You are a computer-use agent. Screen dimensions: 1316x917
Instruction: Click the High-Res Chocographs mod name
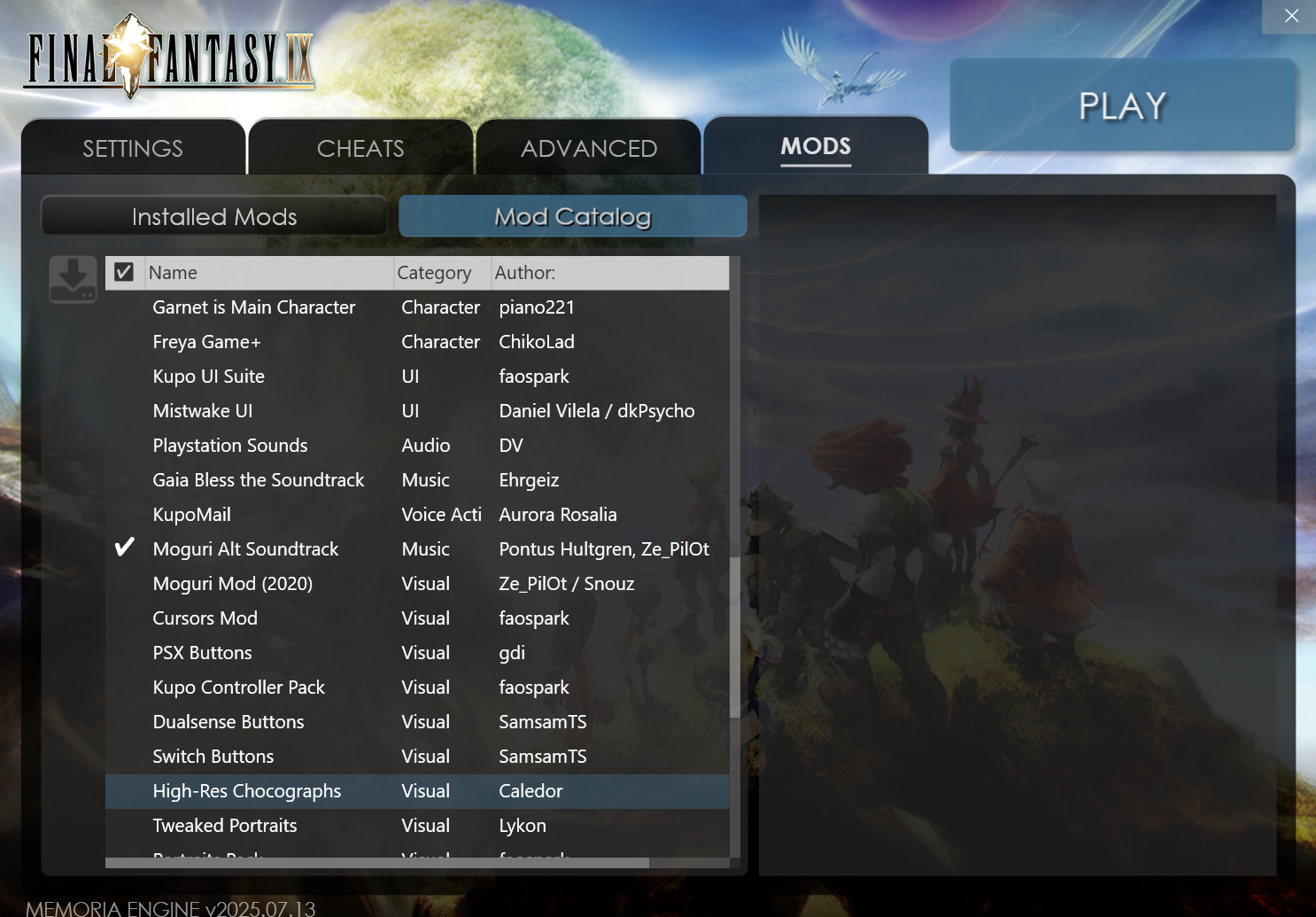[247, 791]
